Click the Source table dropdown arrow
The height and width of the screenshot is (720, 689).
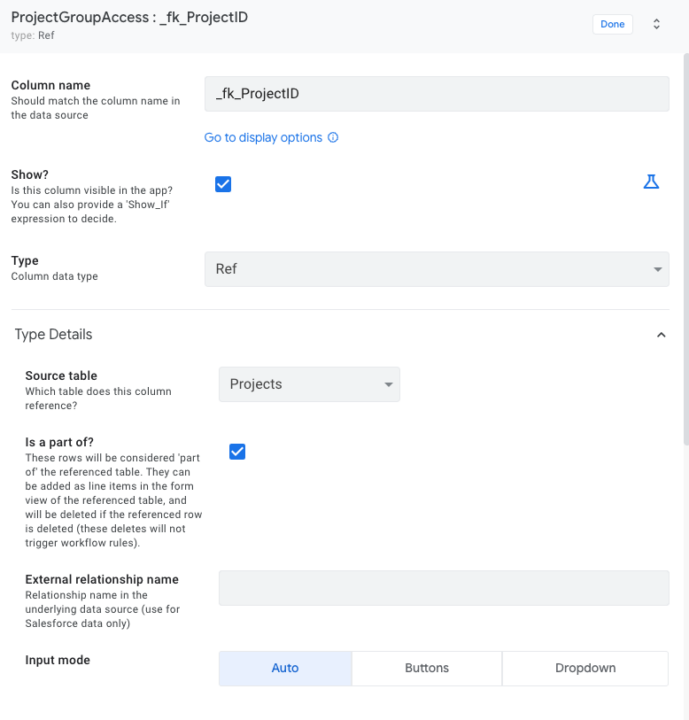388,385
